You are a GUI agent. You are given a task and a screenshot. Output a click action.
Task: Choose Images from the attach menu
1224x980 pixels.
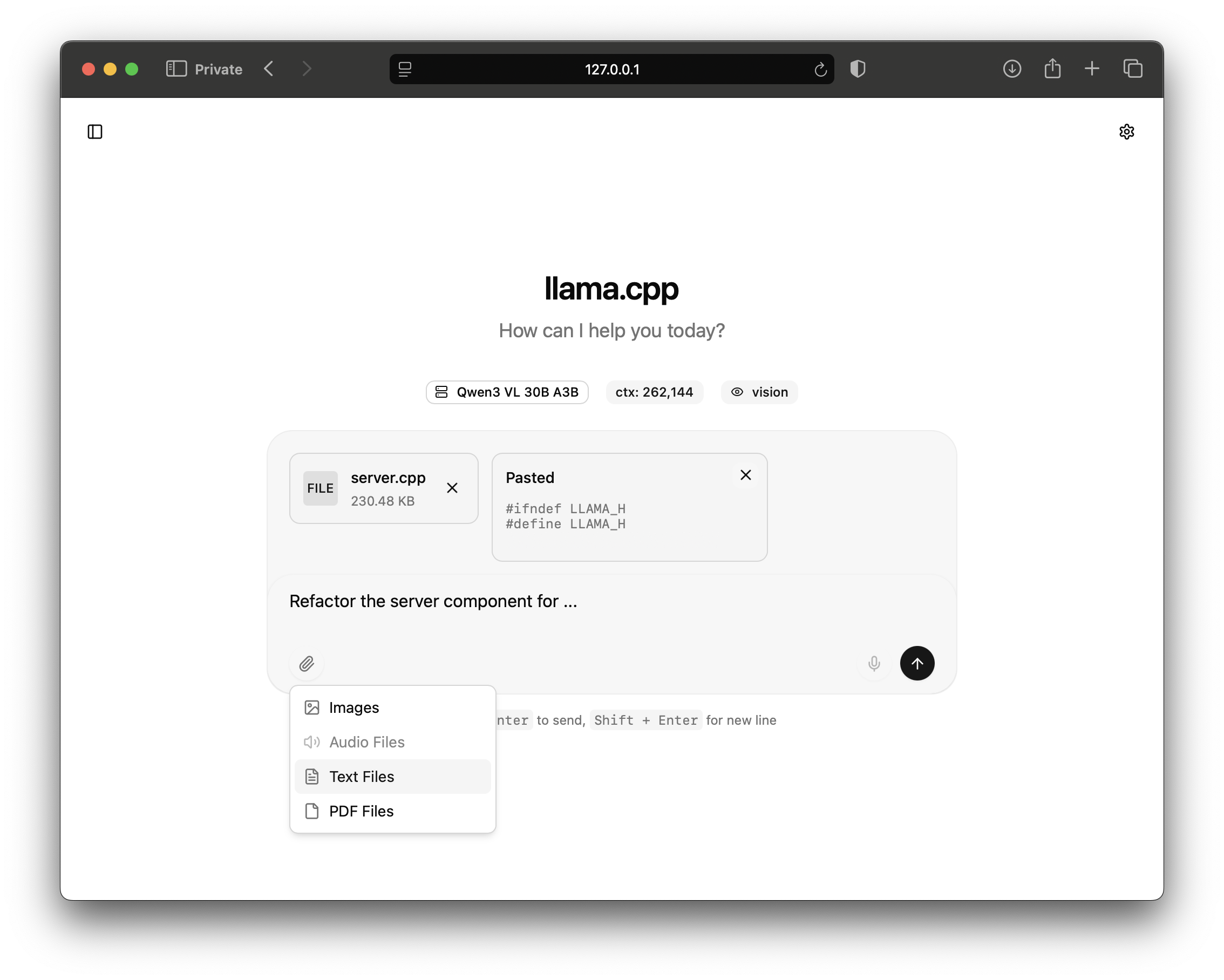[x=392, y=707]
